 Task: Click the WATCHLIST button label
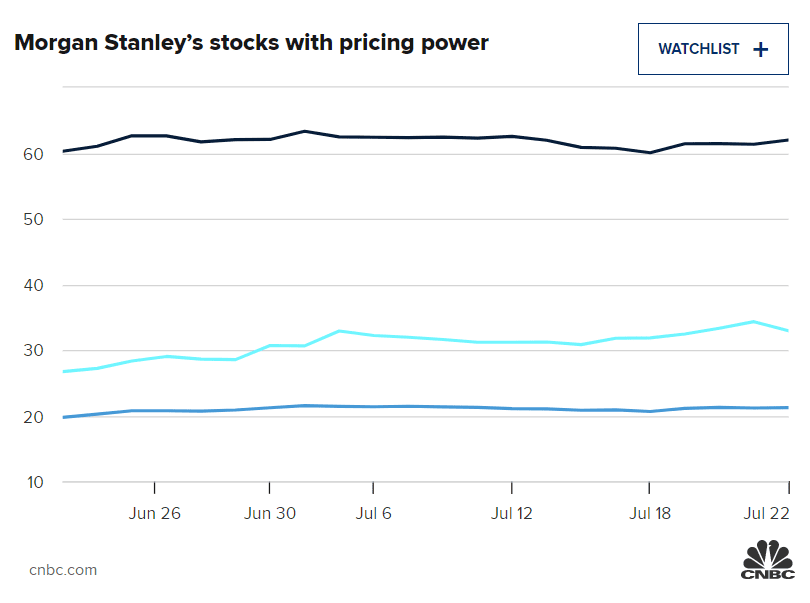coord(699,49)
